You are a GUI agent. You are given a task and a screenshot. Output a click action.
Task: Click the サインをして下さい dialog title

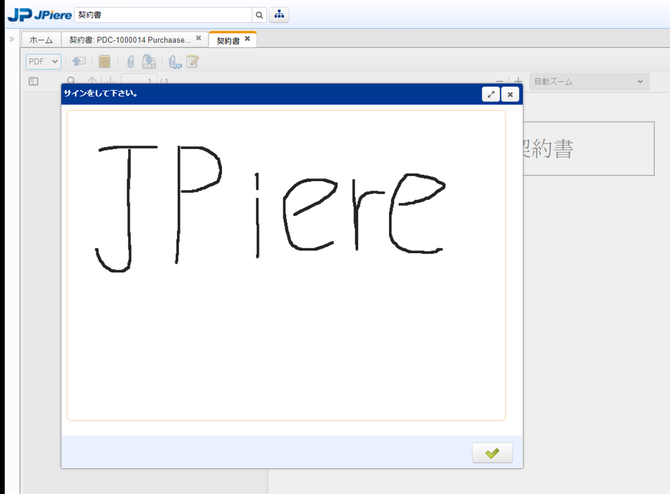coord(100,93)
